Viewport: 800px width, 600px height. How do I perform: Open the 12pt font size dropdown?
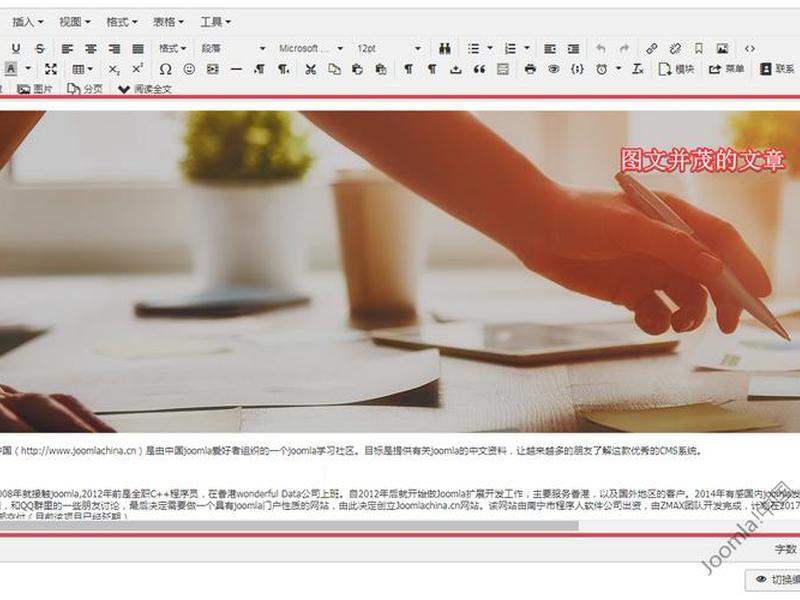[x=389, y=48]
